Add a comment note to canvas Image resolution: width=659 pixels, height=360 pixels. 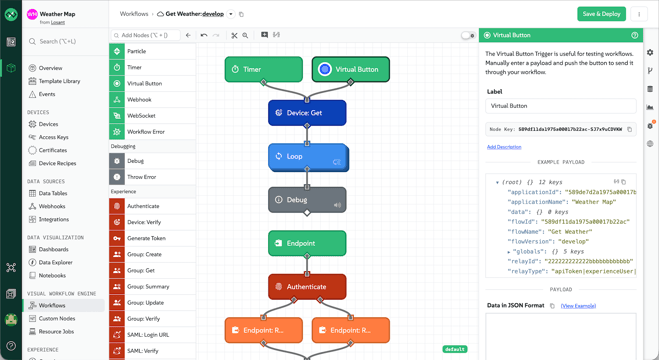[x=264, y=35]
